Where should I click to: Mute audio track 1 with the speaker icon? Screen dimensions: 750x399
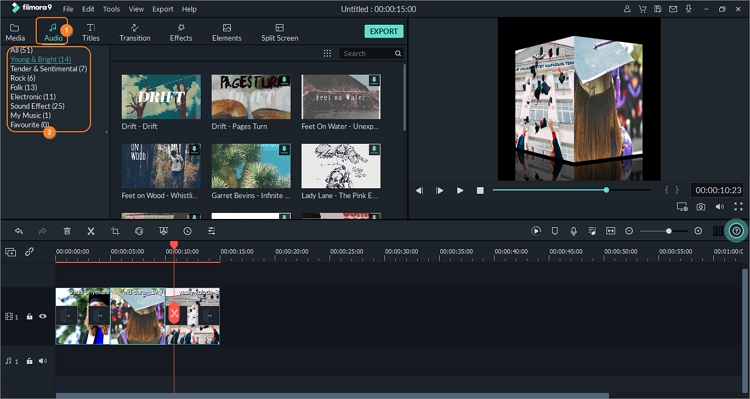click(x=43, y=361)
